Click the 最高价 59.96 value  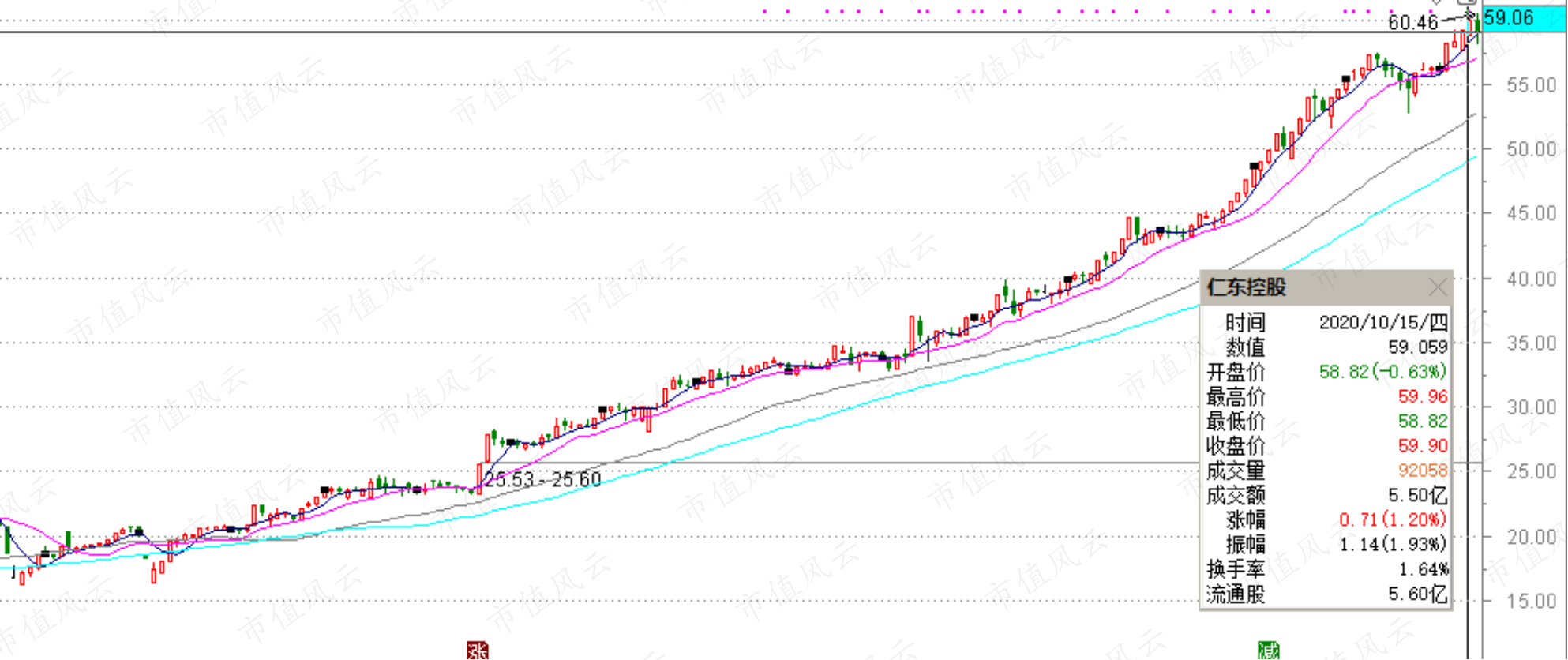tap(1423, 396)
